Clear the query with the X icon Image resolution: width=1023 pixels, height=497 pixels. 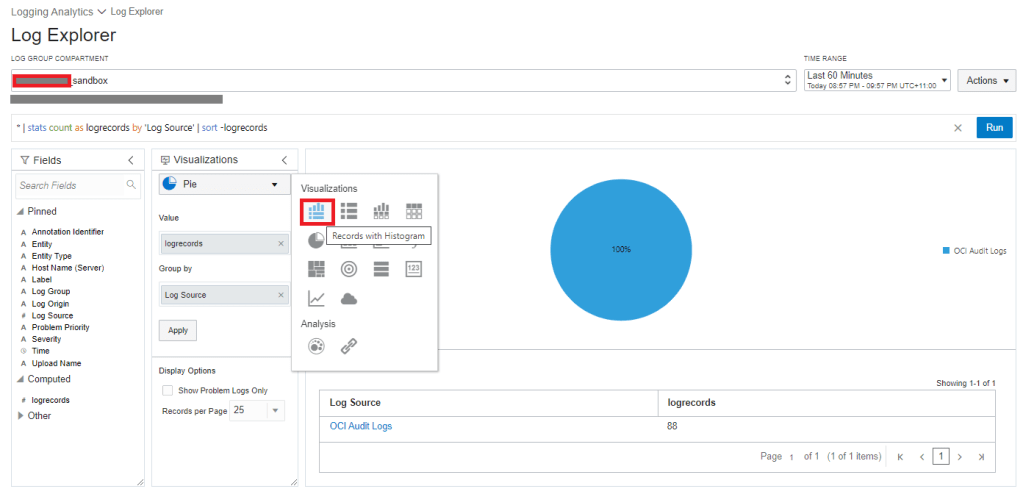point(957,128)
